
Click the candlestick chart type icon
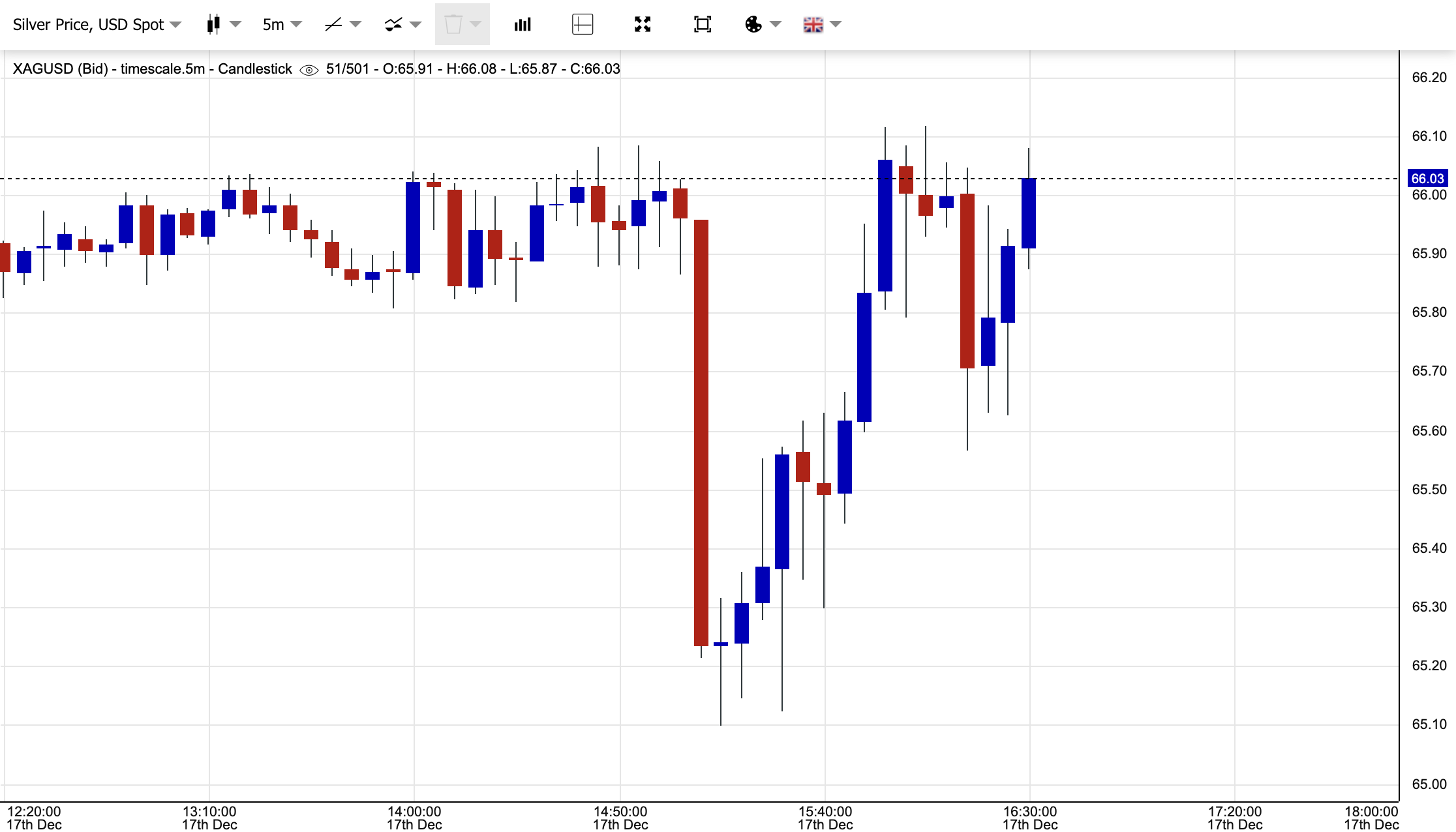213,25
